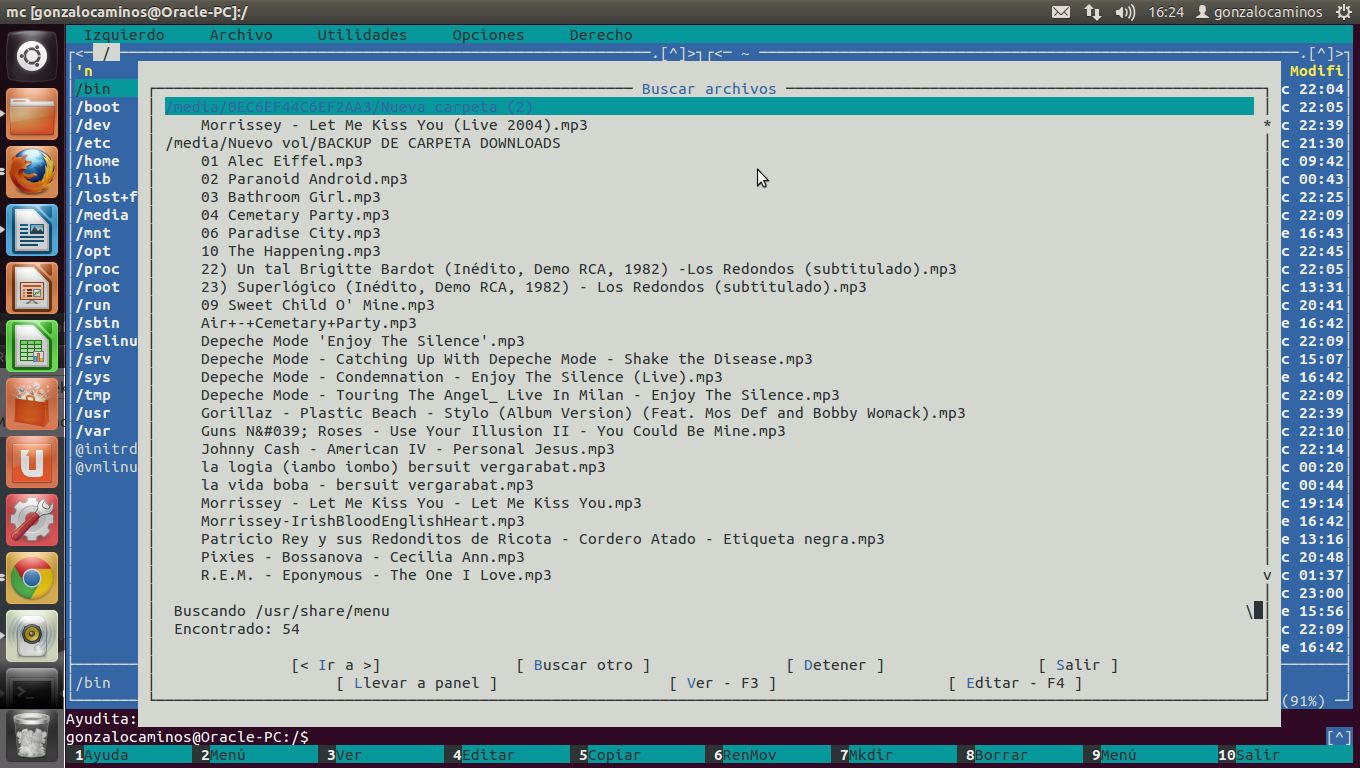Click the 'Editar - F4' button

point(1015,683)
